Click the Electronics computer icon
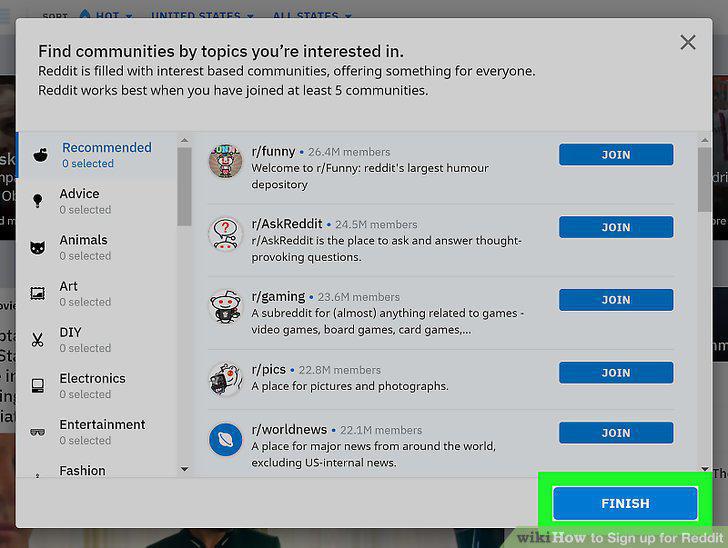This screenshot has width=728, height=548. point(38,386)
